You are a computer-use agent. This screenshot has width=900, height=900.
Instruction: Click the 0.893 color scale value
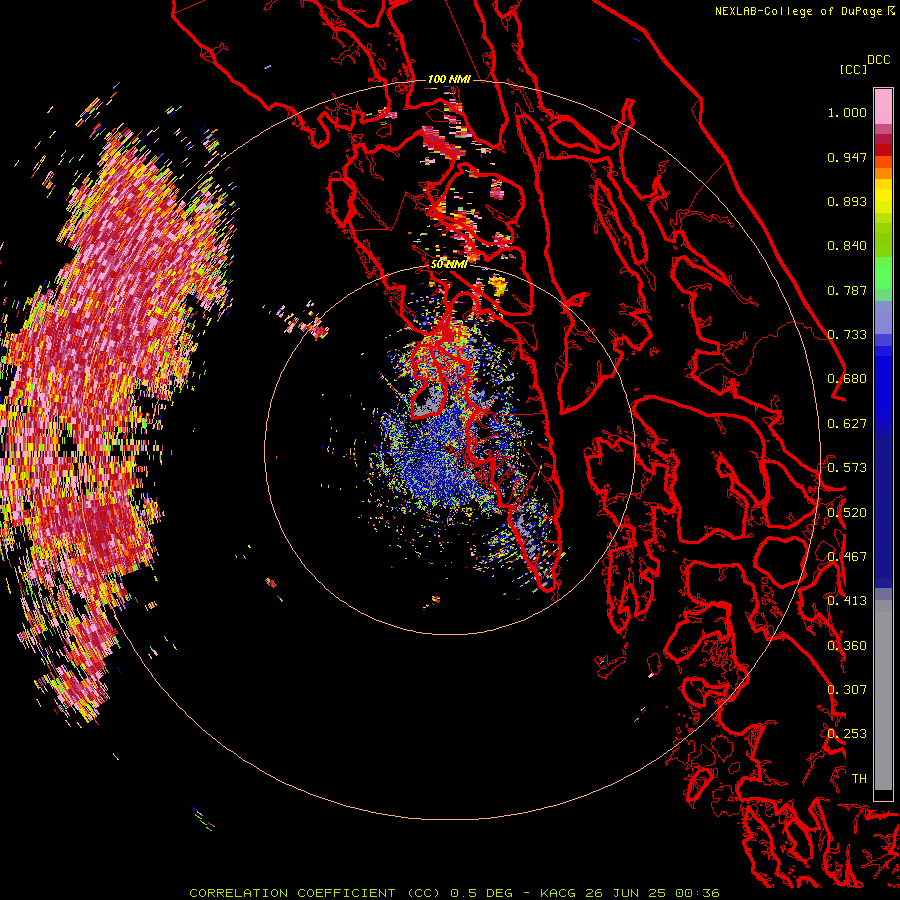click(x=847, y=201)
